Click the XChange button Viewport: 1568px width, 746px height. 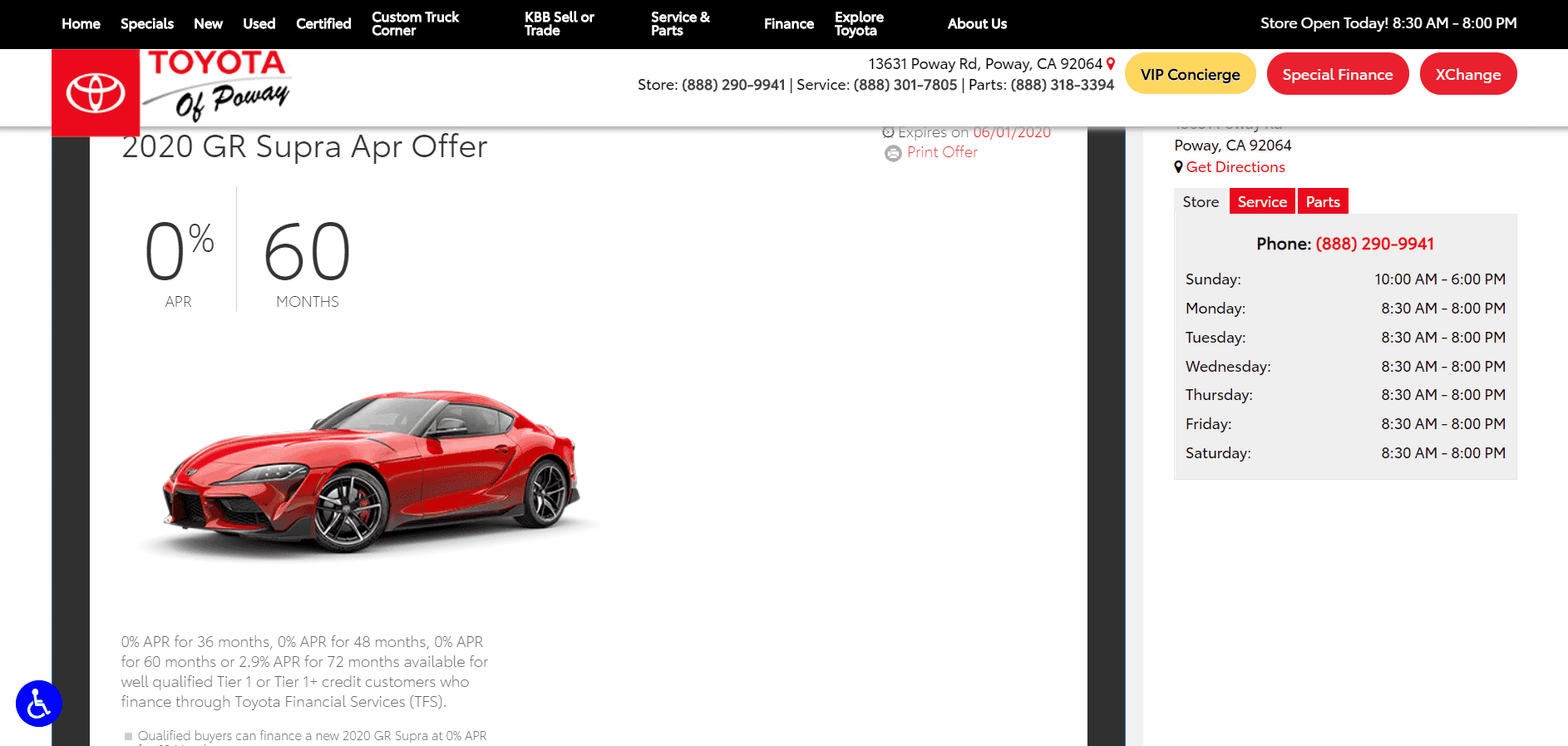click(x=1468, y=74)
